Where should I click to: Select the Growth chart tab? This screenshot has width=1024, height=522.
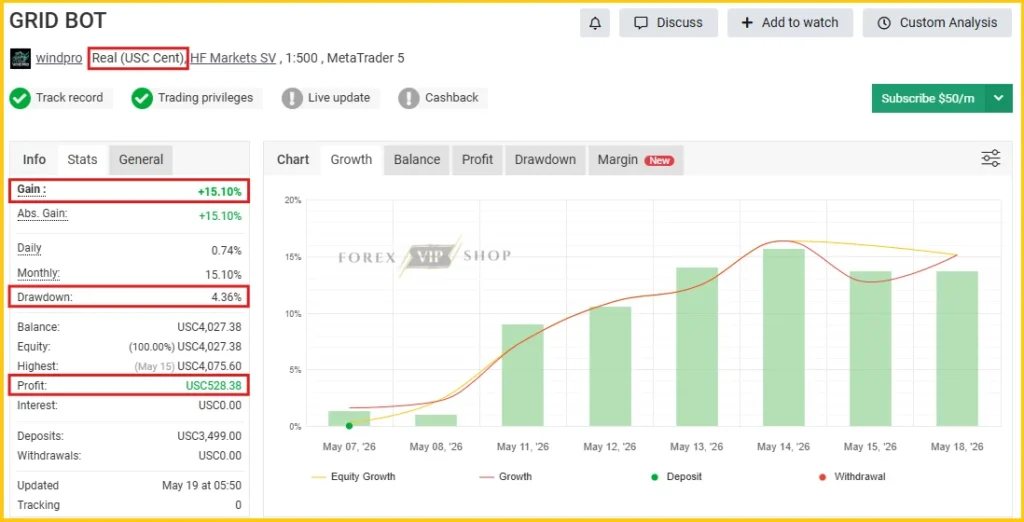(351, 160)
